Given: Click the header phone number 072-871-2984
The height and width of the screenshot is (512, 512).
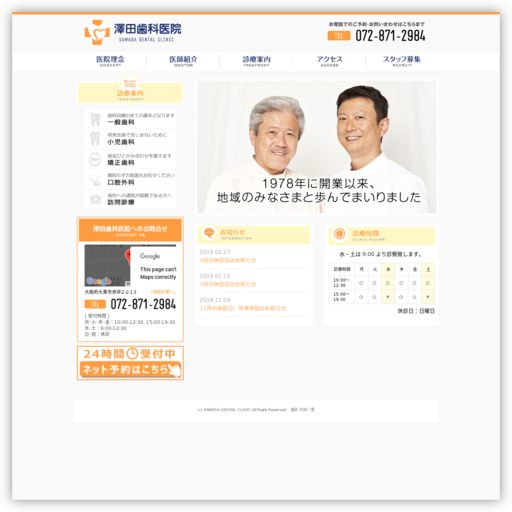Looking at the screenshot, I should click(x=390, y=36).
